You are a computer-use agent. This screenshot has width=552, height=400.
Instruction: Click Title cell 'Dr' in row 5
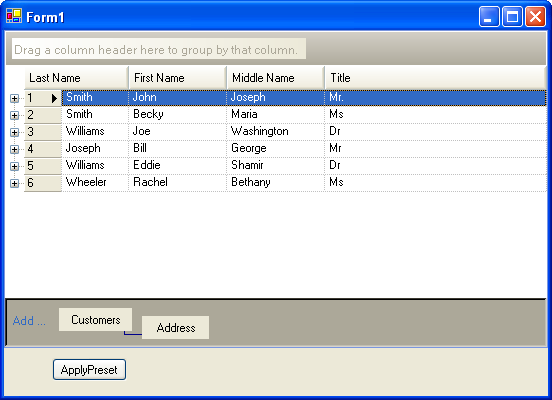435,165
